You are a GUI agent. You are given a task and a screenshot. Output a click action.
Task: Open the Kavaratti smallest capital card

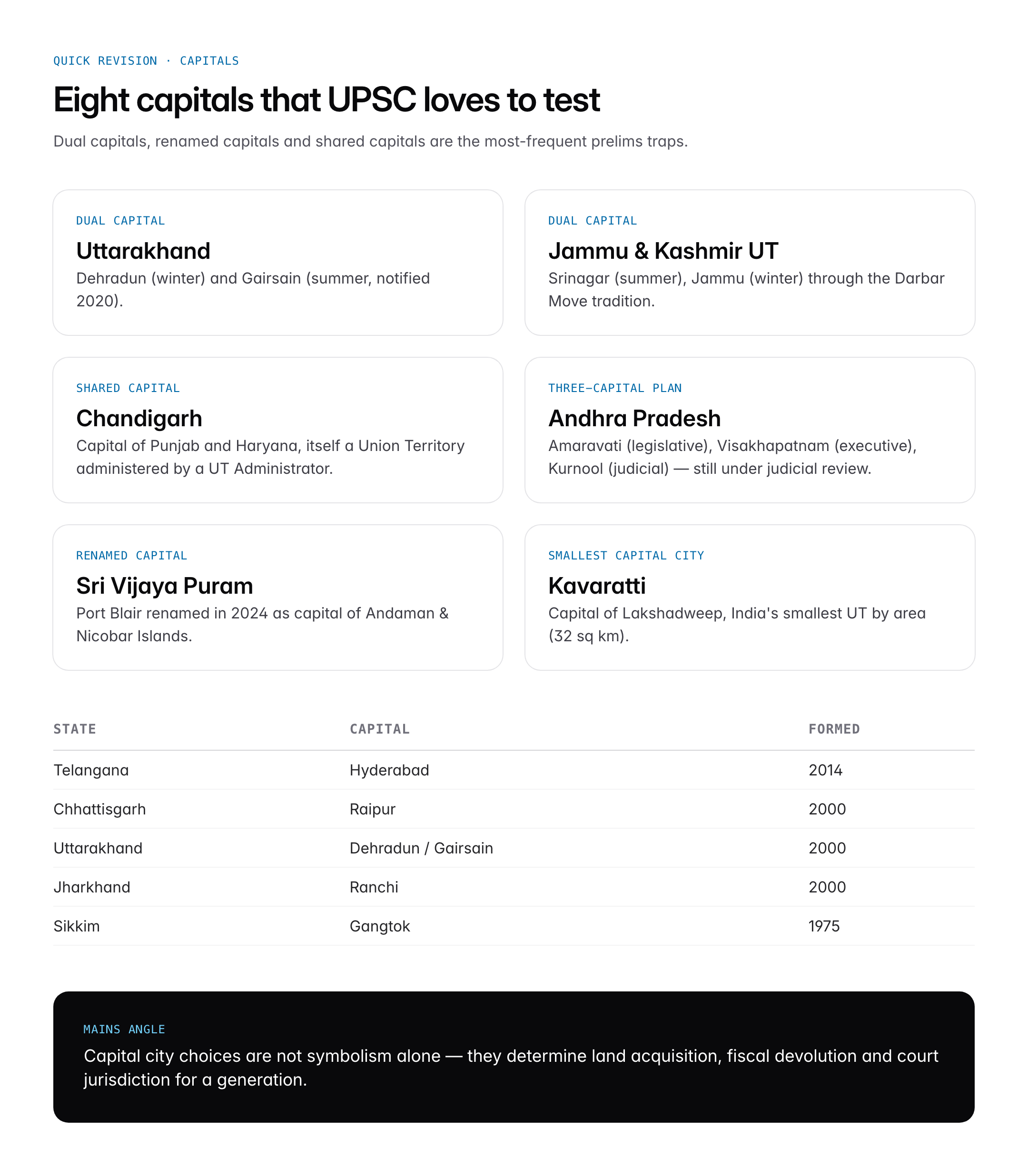point(749,598)
